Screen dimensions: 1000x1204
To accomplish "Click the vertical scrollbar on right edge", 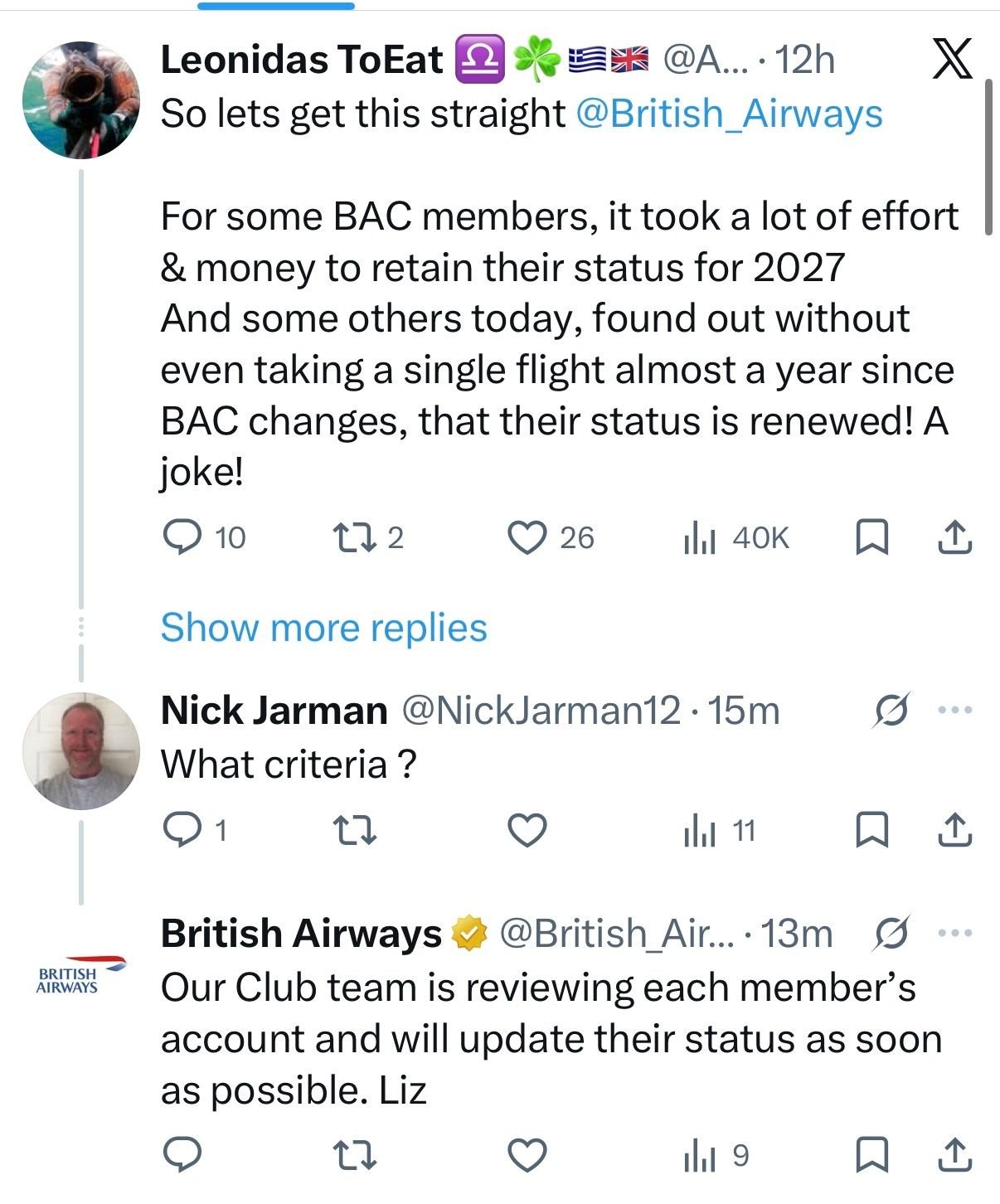I will pyautogui.click(x=988, y=158).
